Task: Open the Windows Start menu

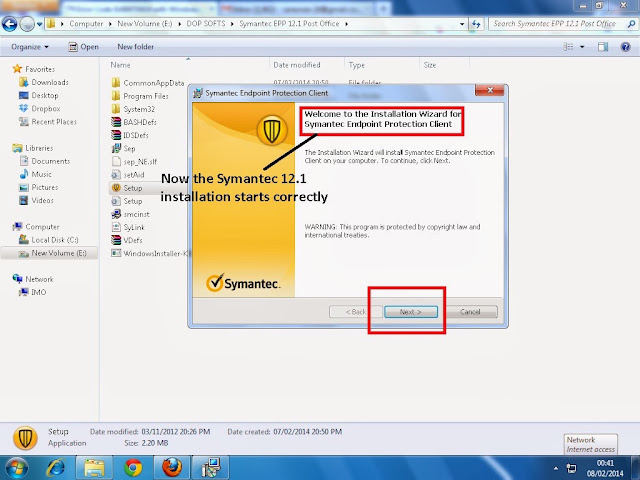Action: point(16,468)
